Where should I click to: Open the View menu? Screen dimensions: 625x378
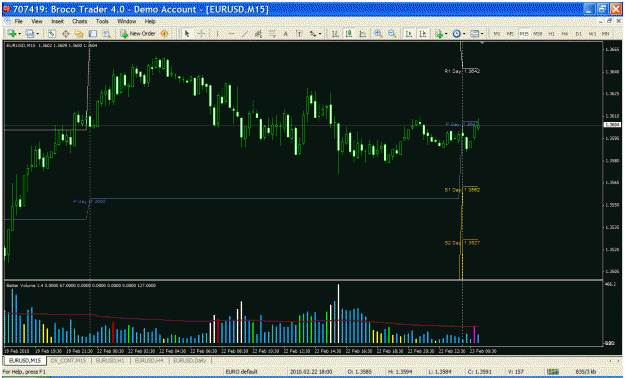37,21
